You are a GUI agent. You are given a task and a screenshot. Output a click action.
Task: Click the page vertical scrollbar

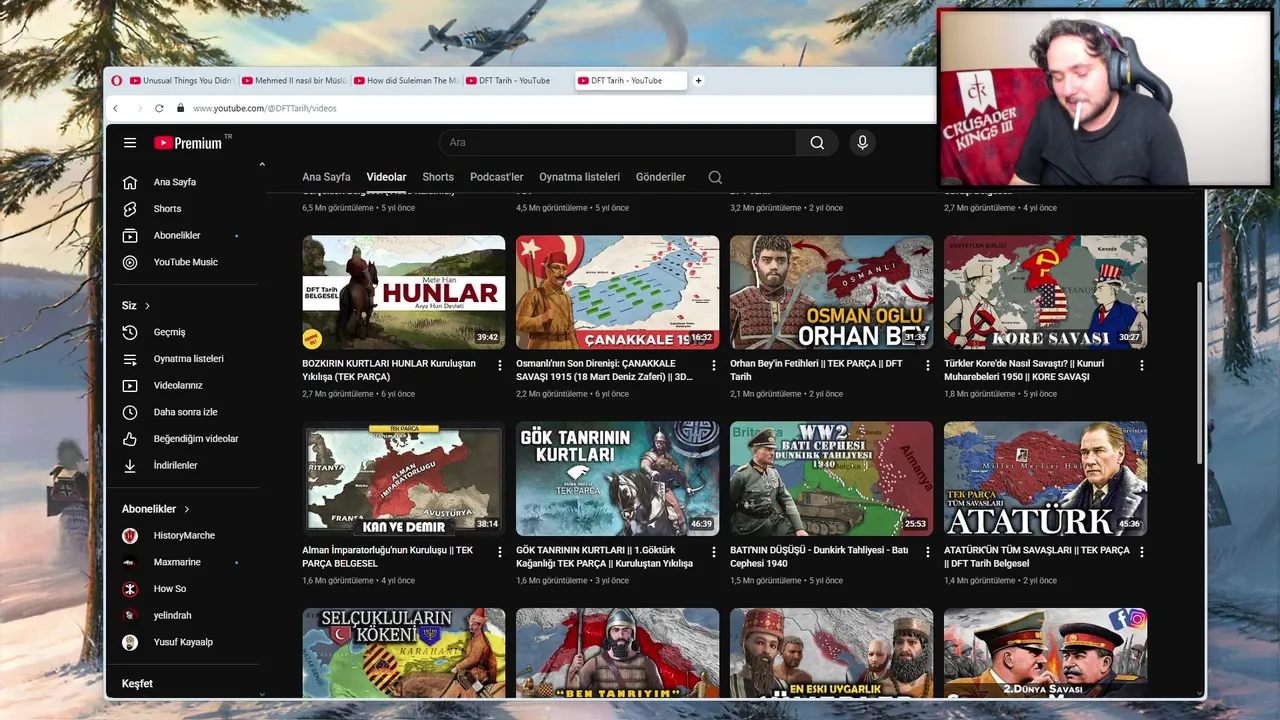pyautogui.click(x=1199, y=372)
